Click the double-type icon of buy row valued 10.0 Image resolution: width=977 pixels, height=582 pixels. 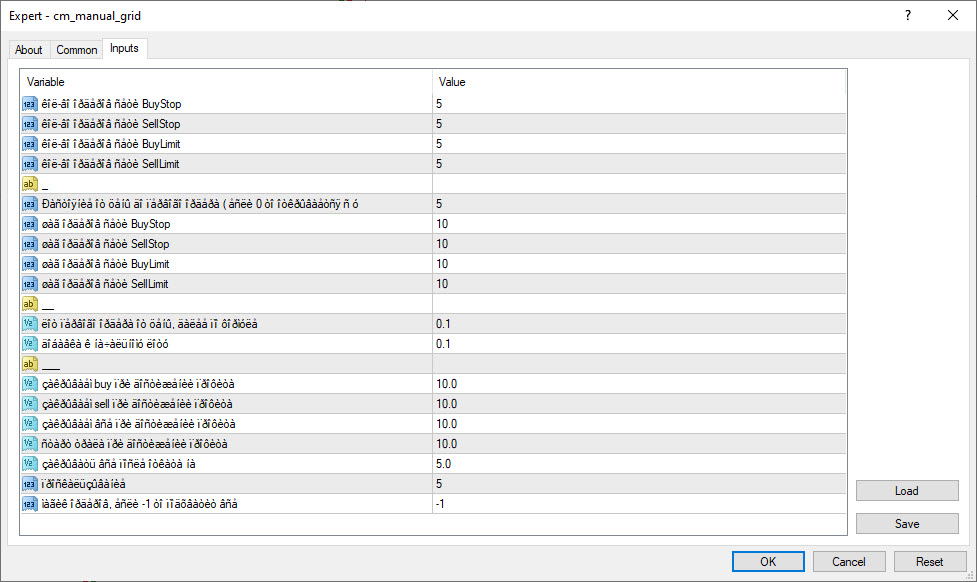coord(29,384)
